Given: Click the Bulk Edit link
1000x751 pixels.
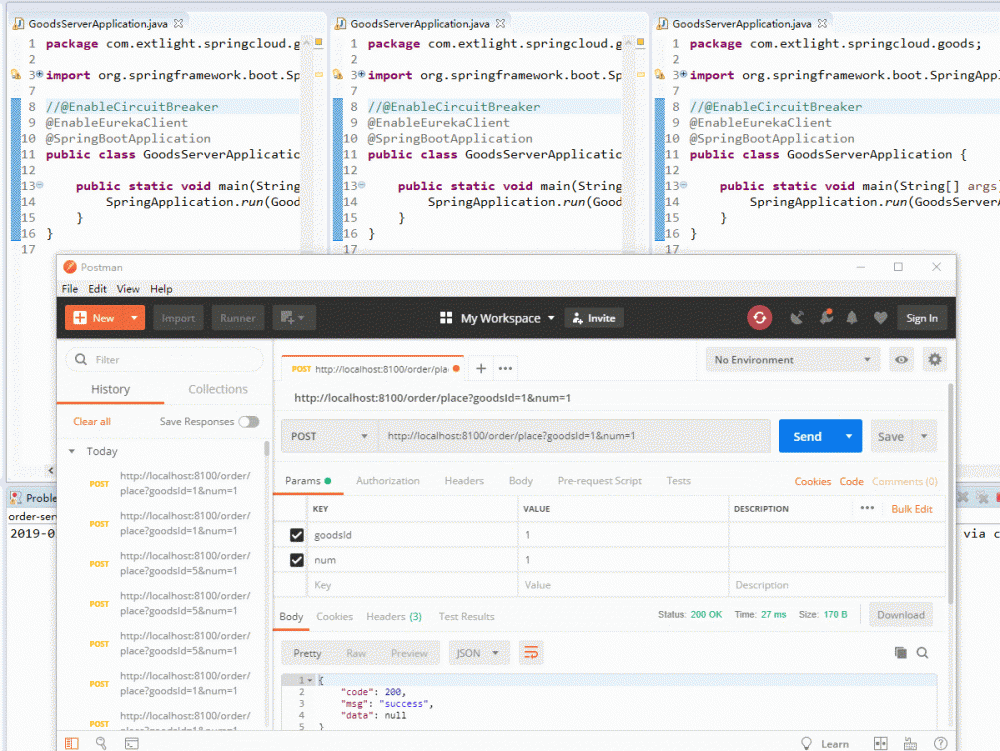Looking at the screenshot, I should (911, 509).
